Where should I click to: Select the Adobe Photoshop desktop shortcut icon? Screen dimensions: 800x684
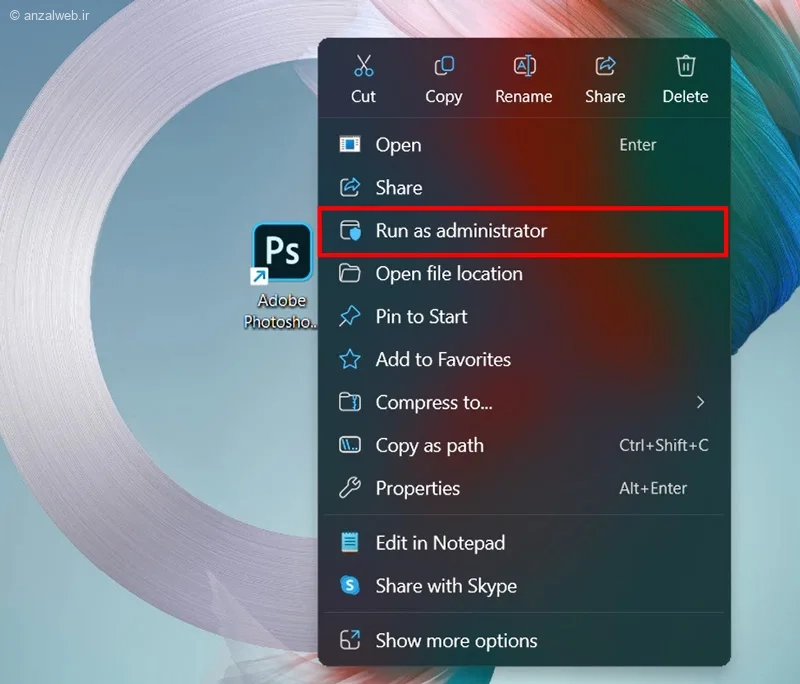(x=282, y=252)
